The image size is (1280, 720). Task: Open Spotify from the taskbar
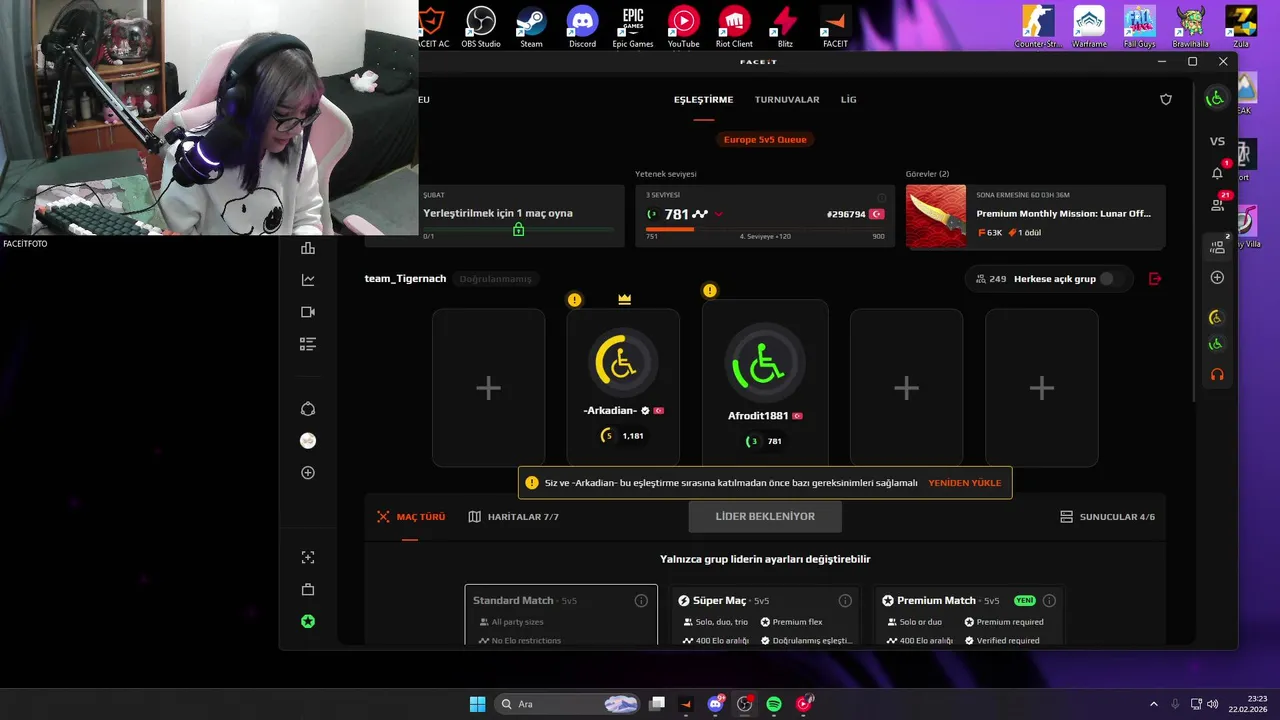tap(774, 704)
